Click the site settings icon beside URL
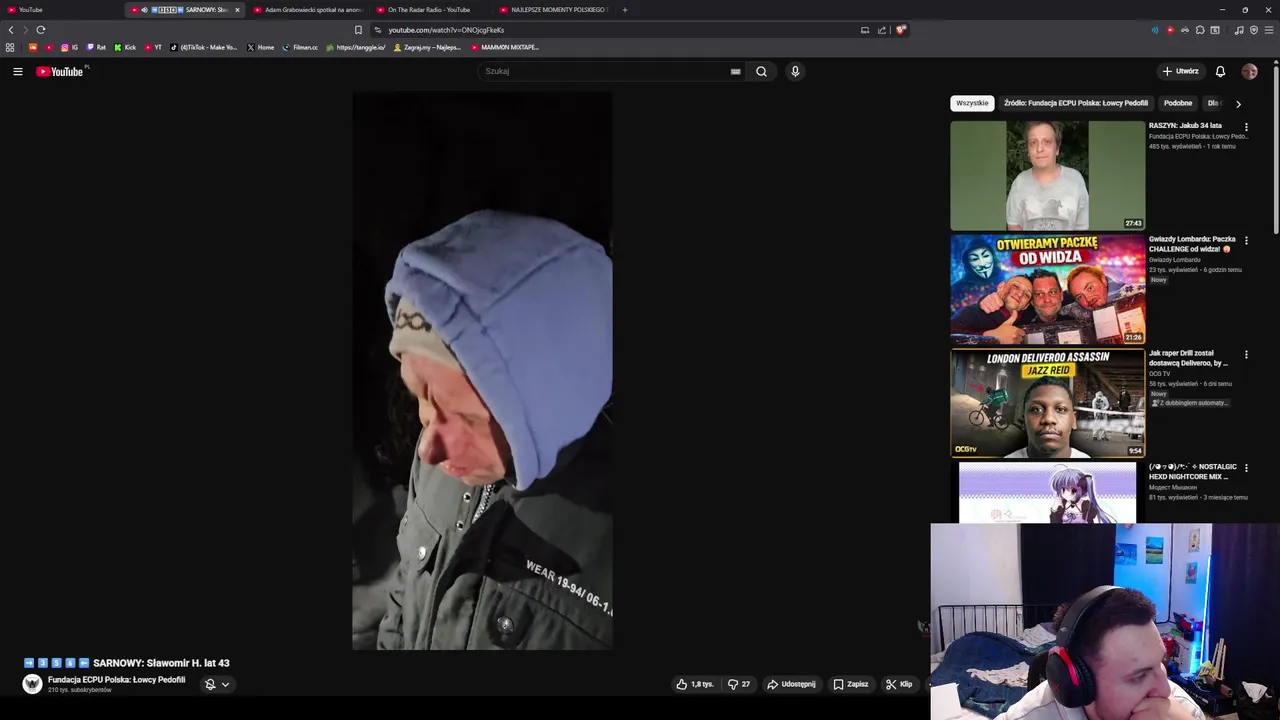This screenshot has width=1280, height=720. [x=377, y=30]
